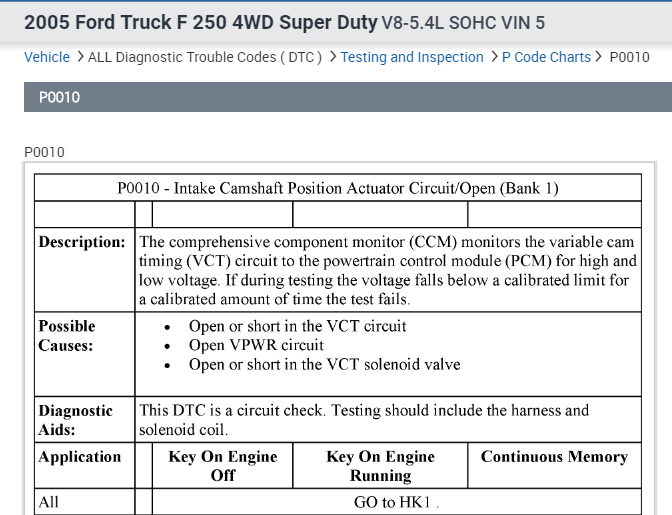Click the Open VPWR circuit bullet item
The height and width of the screenshot is (515, 672).
(x=256, y=345)
